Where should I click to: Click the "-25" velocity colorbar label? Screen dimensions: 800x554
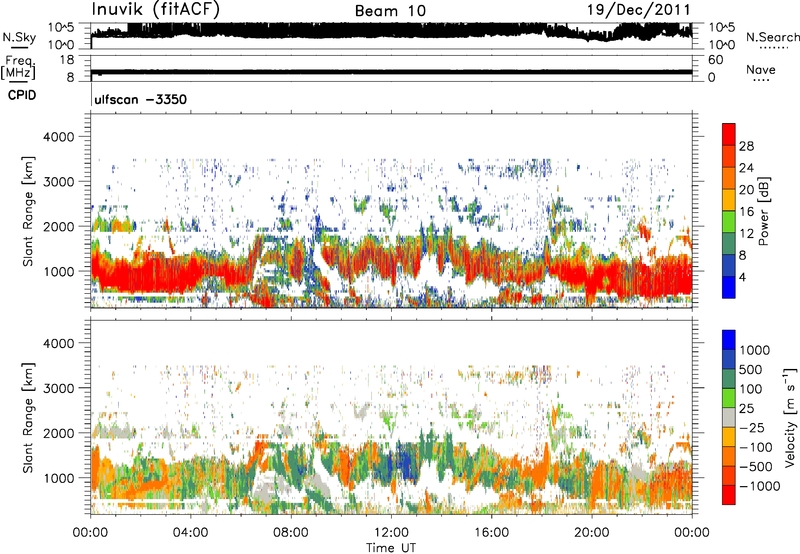click(751, 427)
